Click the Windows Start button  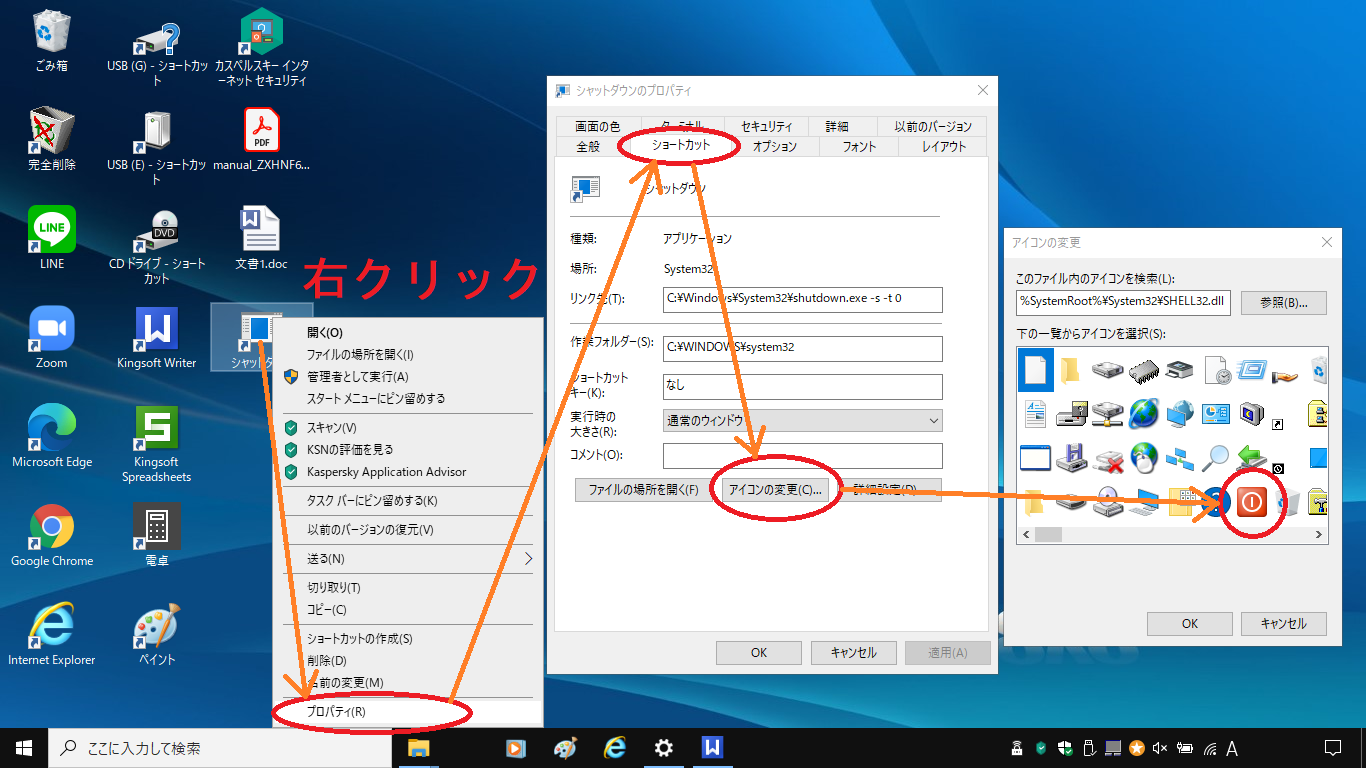click(x=24, y=747)
